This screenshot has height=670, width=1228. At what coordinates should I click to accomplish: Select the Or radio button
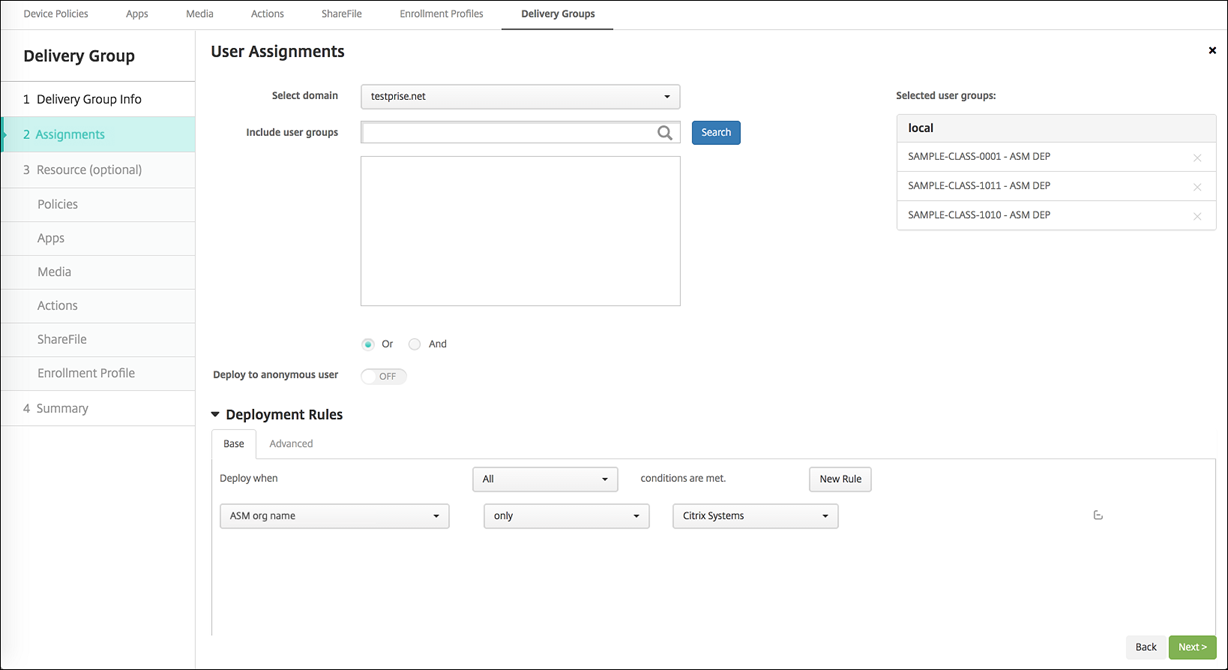tap(368, 344)
